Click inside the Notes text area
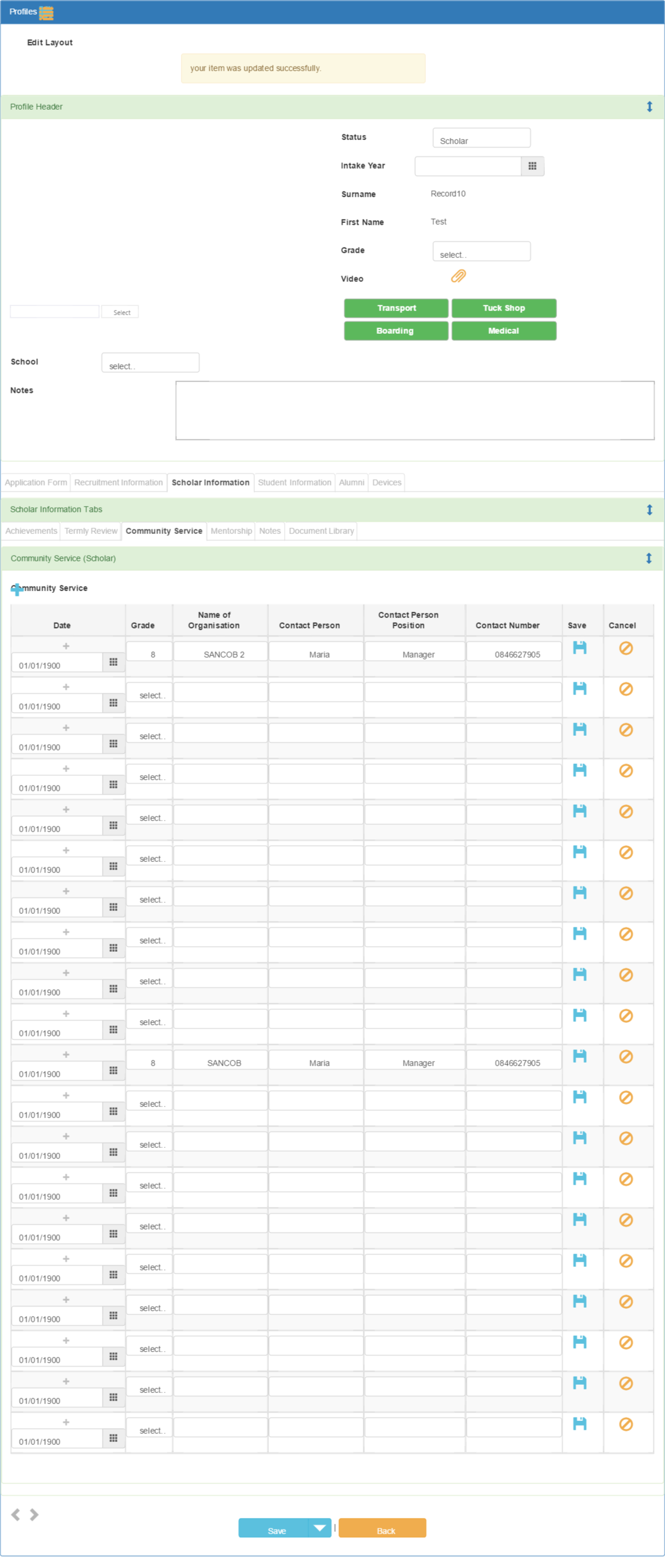The height and width of the screenshot is (1568, 665). pos(415,410)
